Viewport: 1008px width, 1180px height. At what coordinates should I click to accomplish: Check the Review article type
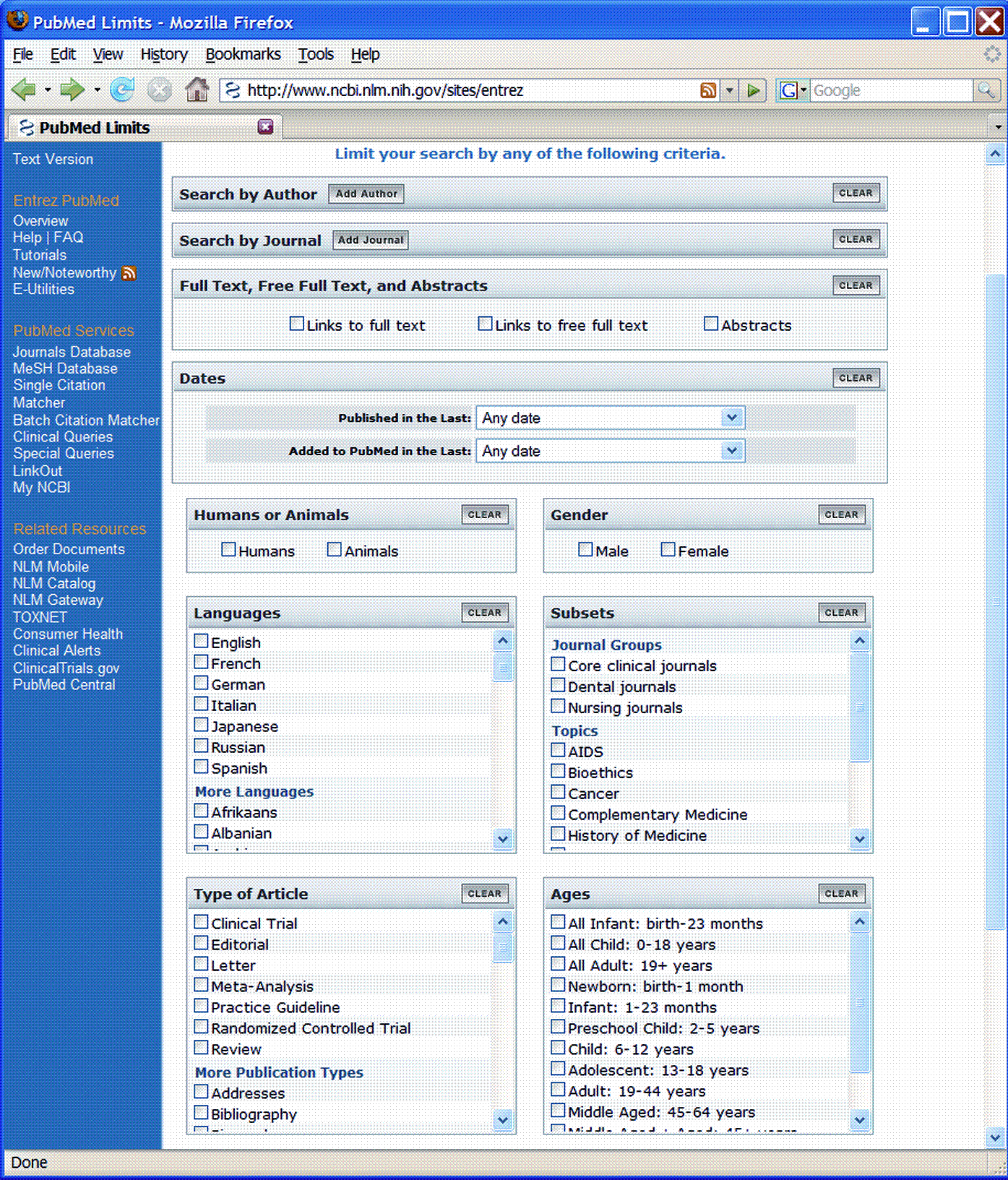click(x=201, y=1048)
